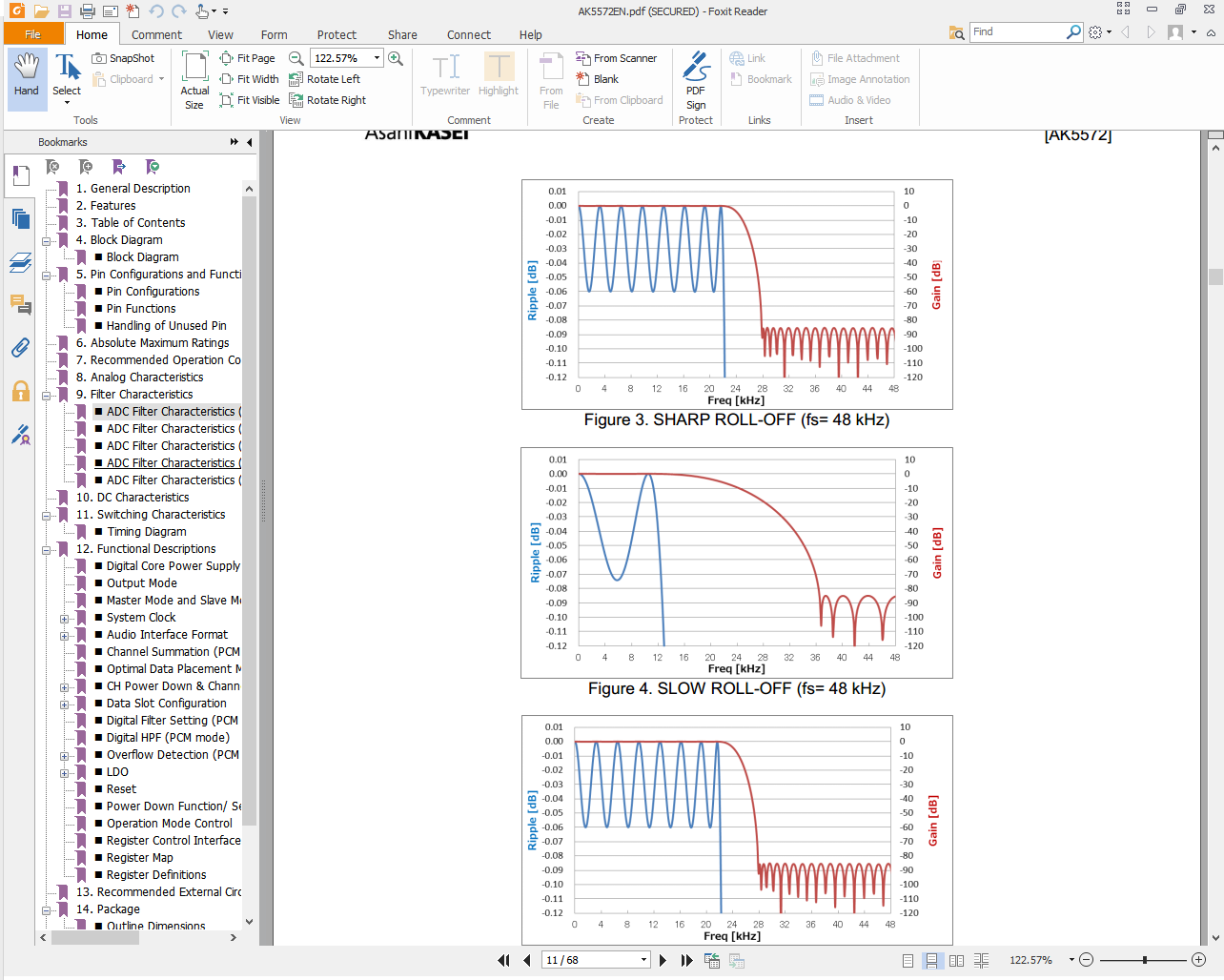Switch to continuous facing view mode
The width and height of the screenshot is (1224, 980).
981,960
